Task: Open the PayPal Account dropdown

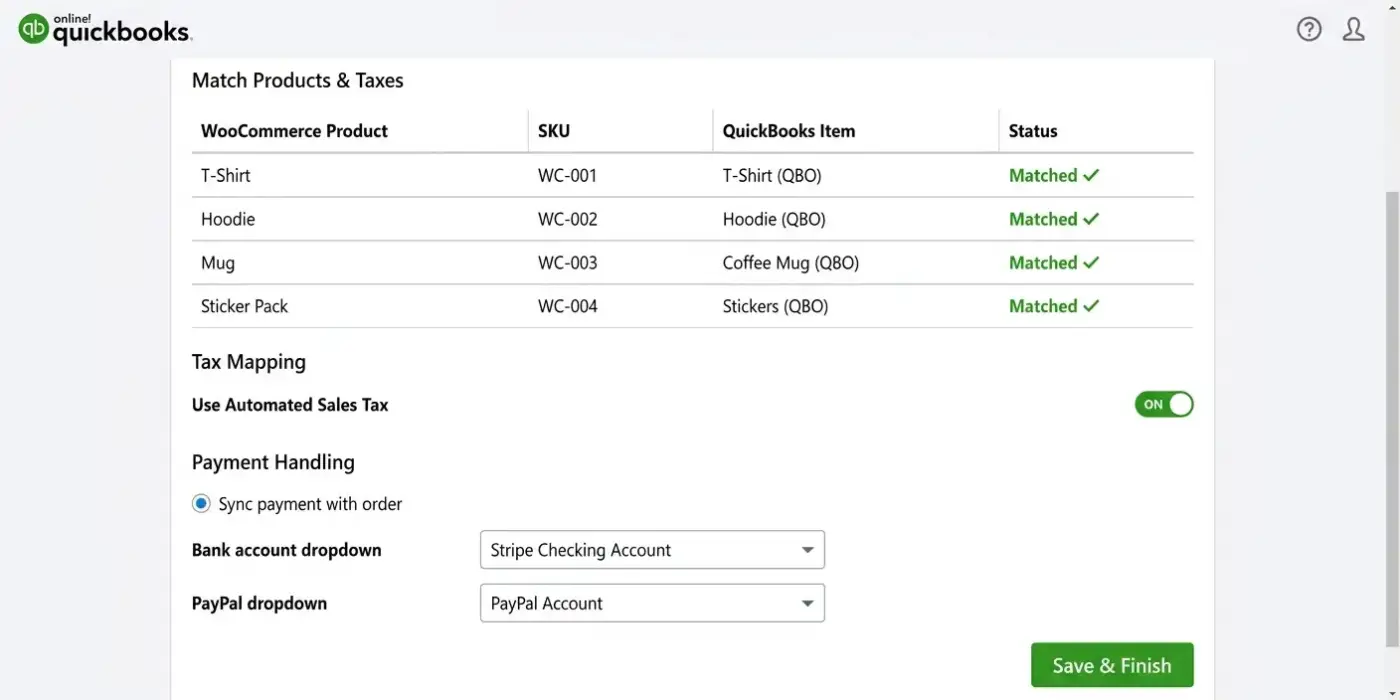Action: pos(652,603)
